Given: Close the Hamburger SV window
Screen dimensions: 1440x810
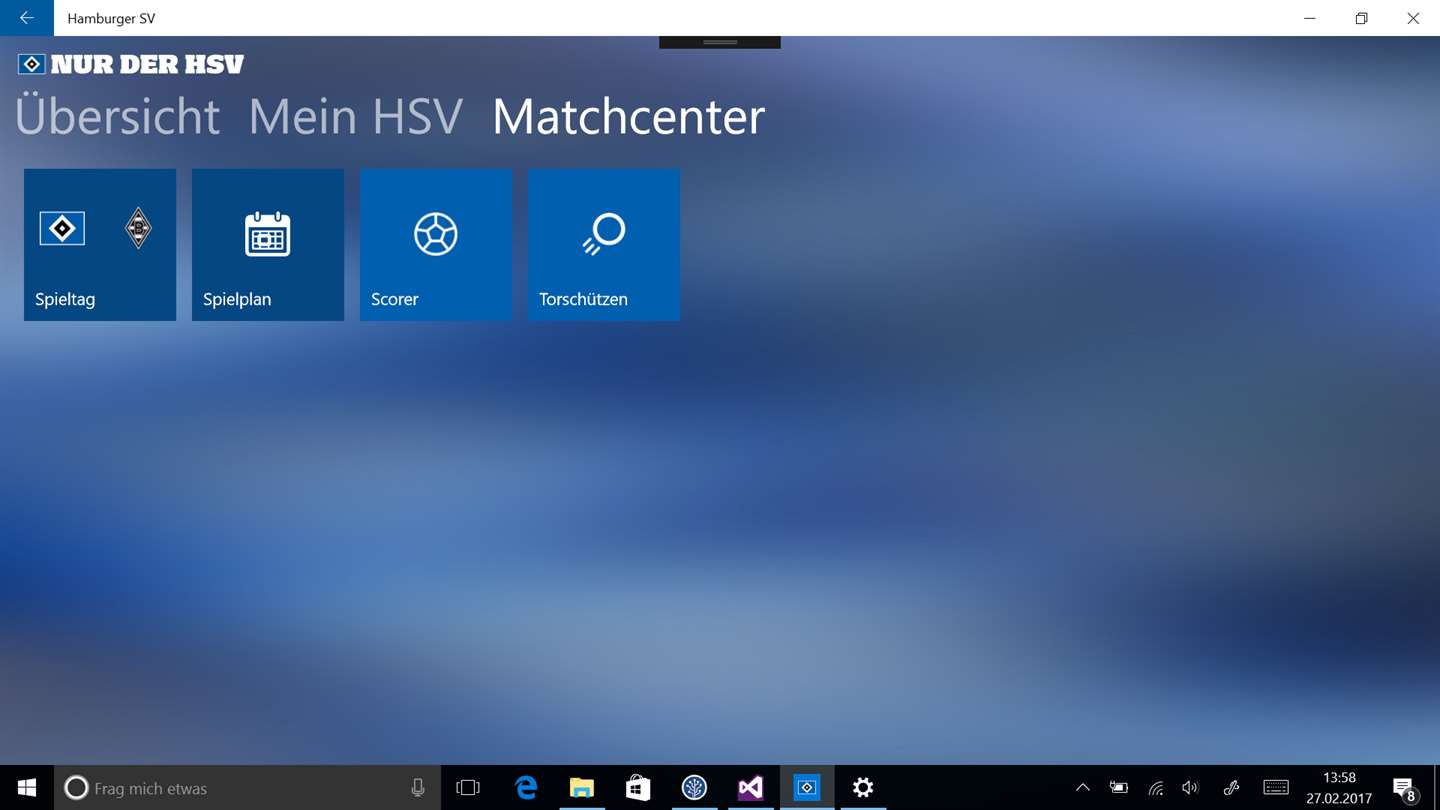Looking at the screenshot, I should tap(1413, 18).
